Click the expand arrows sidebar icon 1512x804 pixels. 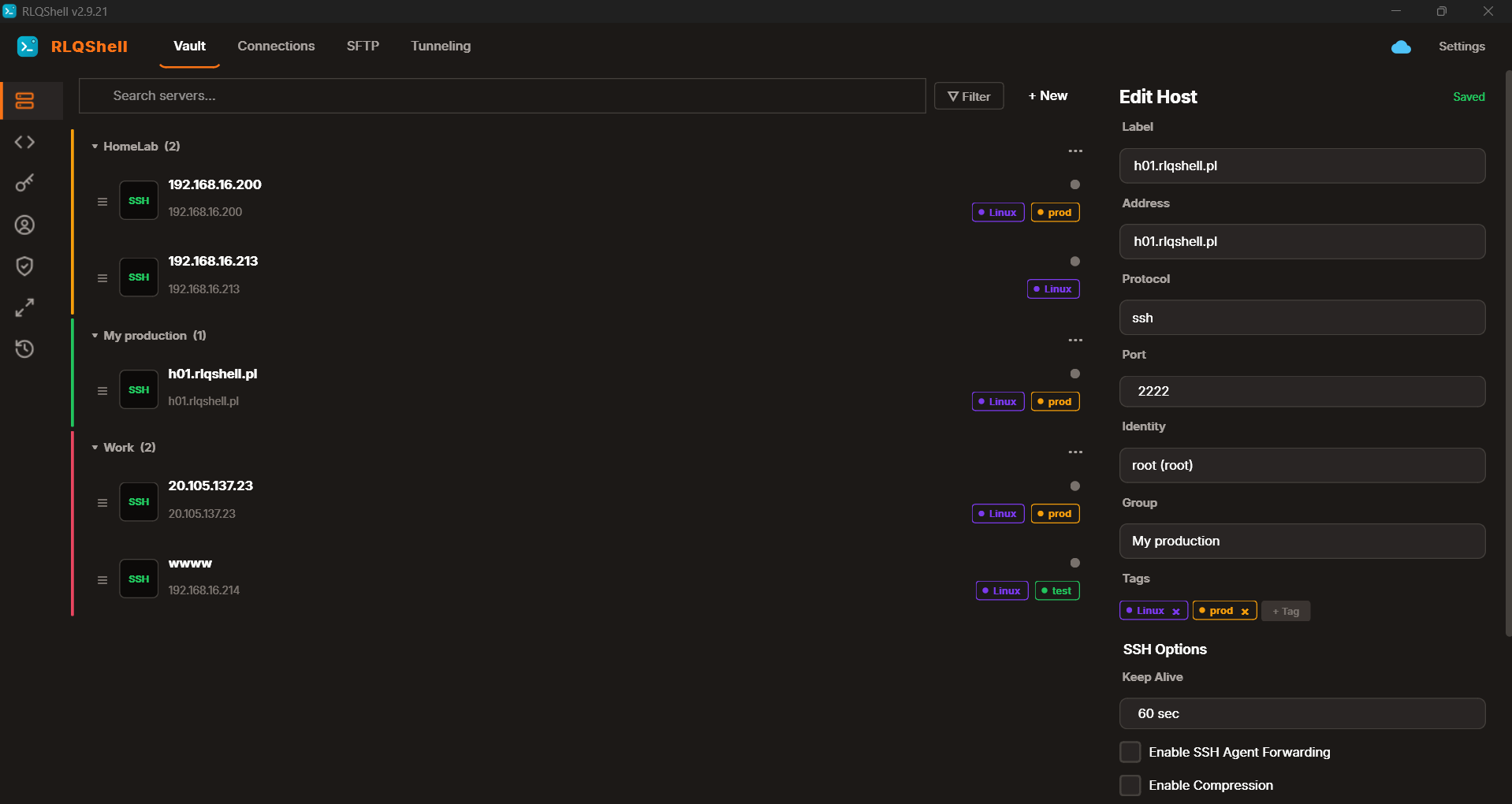24,307
